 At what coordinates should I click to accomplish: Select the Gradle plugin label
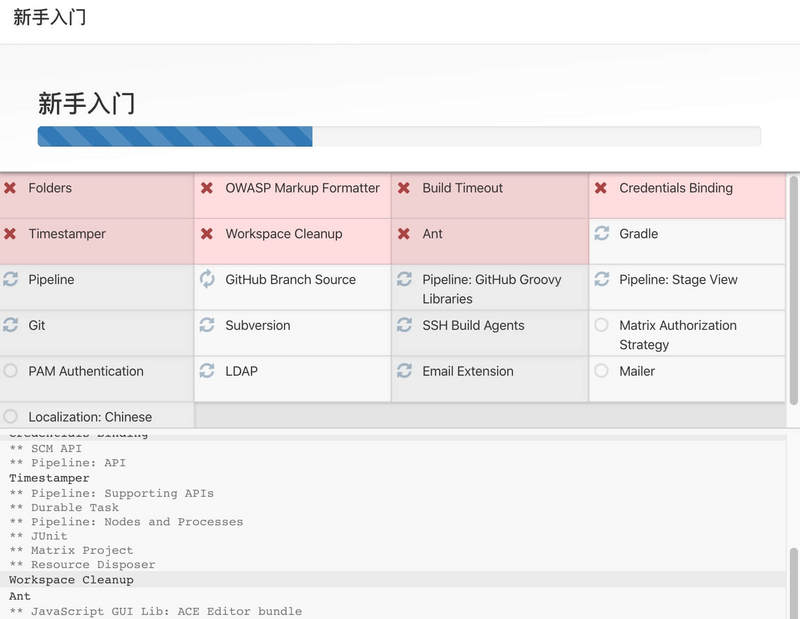(x=638, y=234)
